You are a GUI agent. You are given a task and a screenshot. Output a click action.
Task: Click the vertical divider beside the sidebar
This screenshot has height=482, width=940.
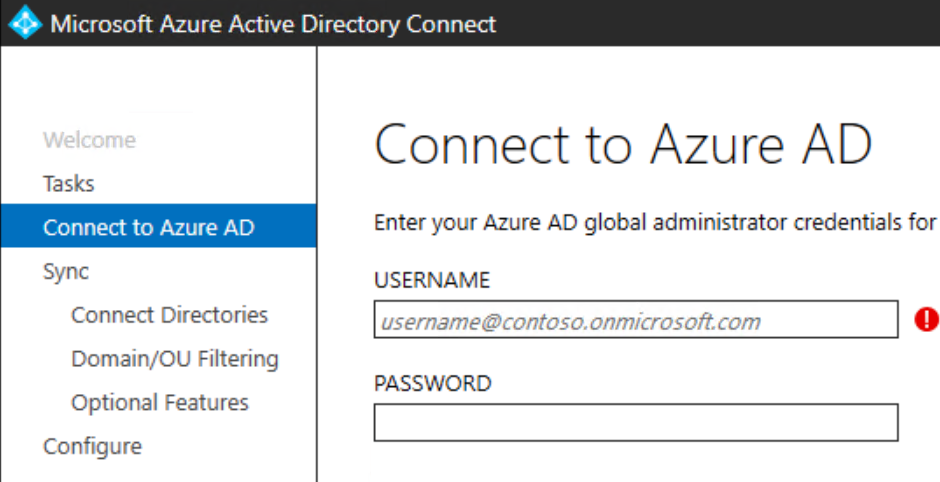317,300
